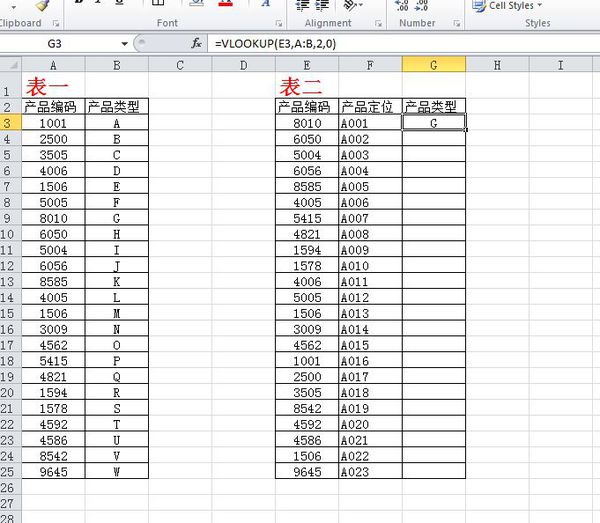
Task: Select row 3 header
Action: [11, 123]
